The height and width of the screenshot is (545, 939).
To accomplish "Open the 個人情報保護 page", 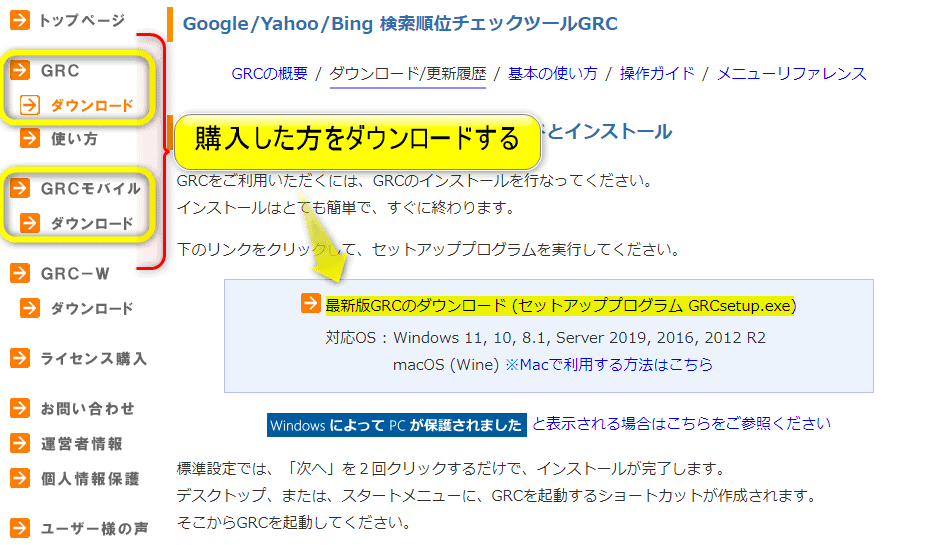I will [x=90, y=479].
